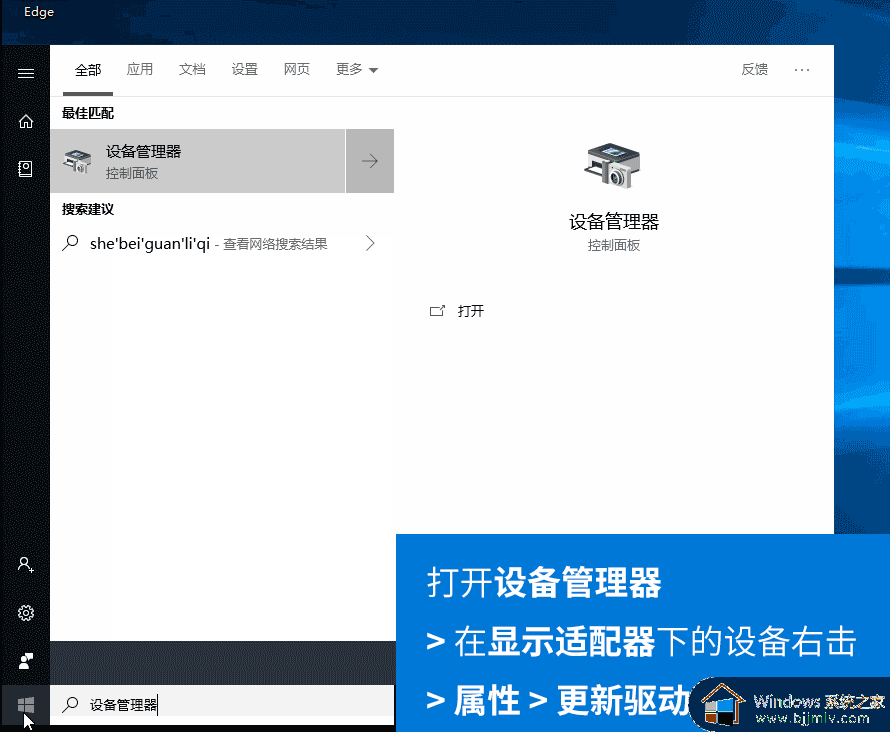Expand the arrow next to 设备管理器 result
This screenshot has width=890, height=732.
click(x=370, y=161)
